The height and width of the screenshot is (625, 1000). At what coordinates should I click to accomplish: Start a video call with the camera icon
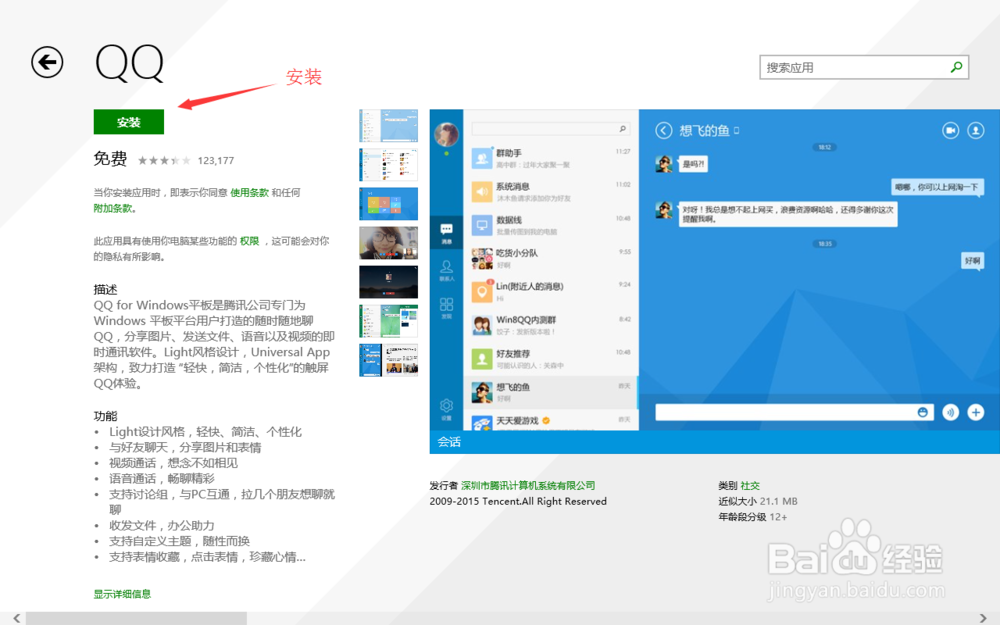pyautogui.click(x=950, y=130)
